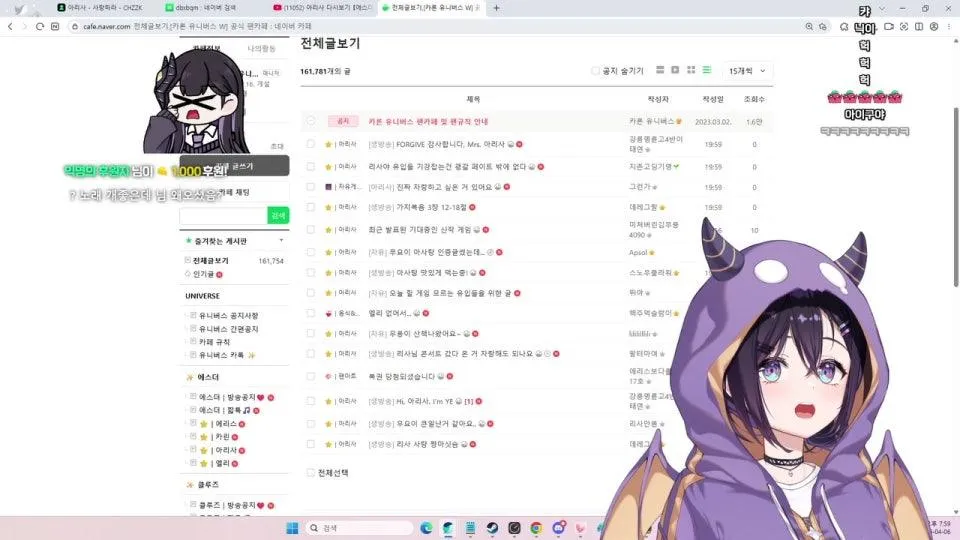Click the Naver Whale browser taskbar icon
Viewport: 960px width, 540px height.
coord(448,528)
